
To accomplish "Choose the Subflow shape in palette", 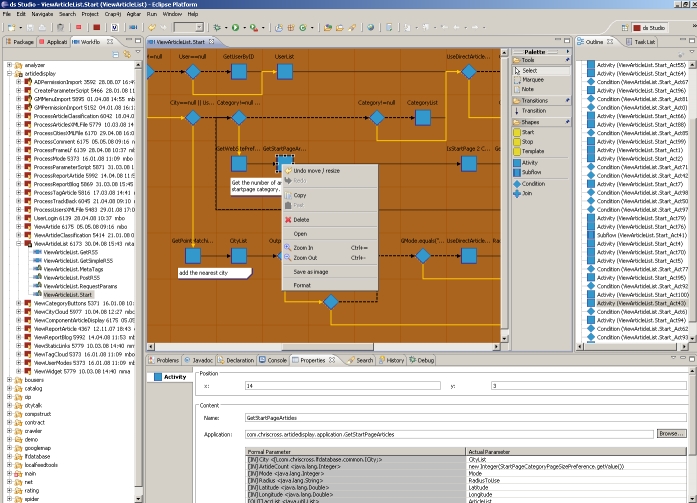I will point(533,172).
